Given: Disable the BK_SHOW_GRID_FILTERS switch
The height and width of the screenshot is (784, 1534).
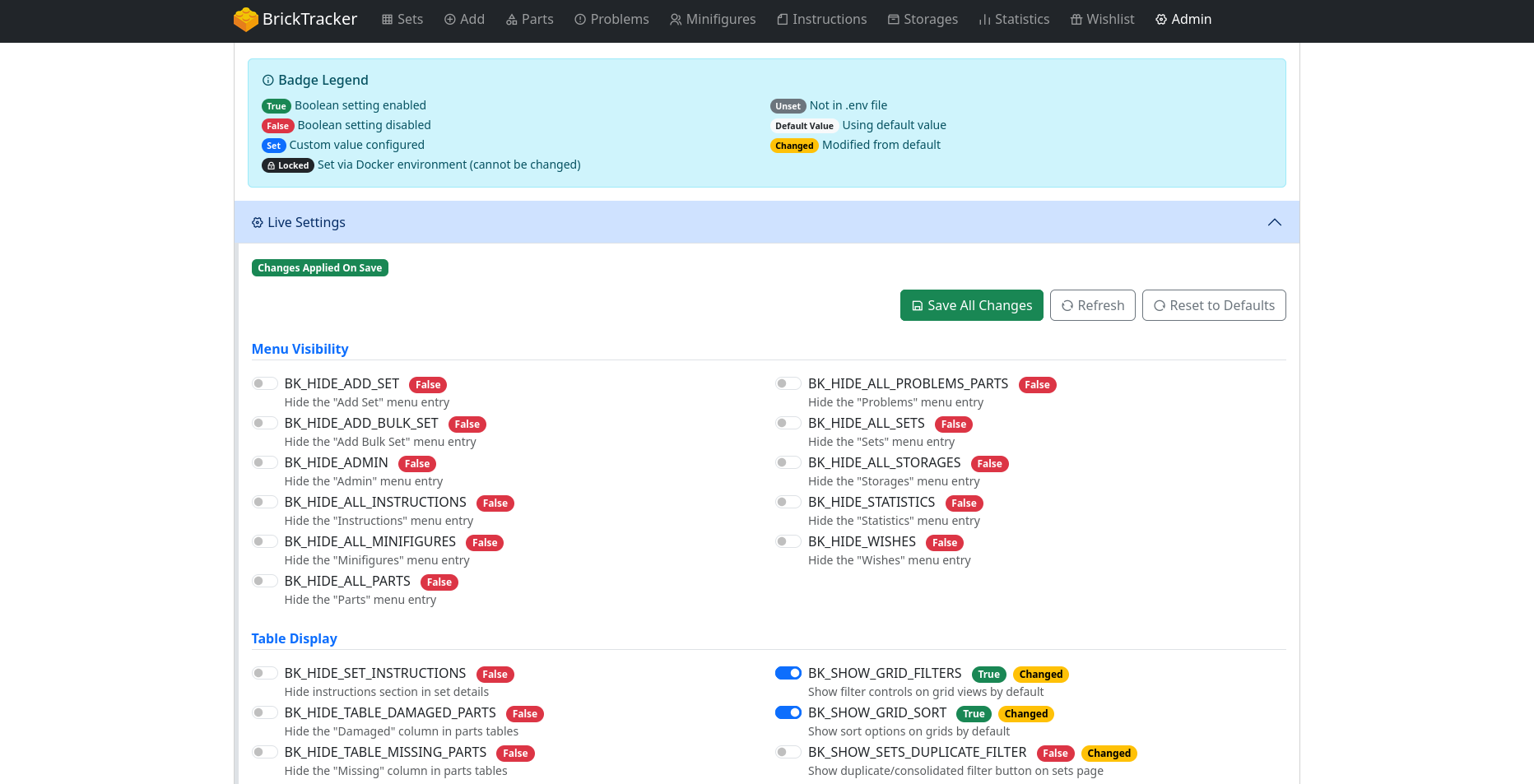Looking at the screenshot, I should point(788,673).
